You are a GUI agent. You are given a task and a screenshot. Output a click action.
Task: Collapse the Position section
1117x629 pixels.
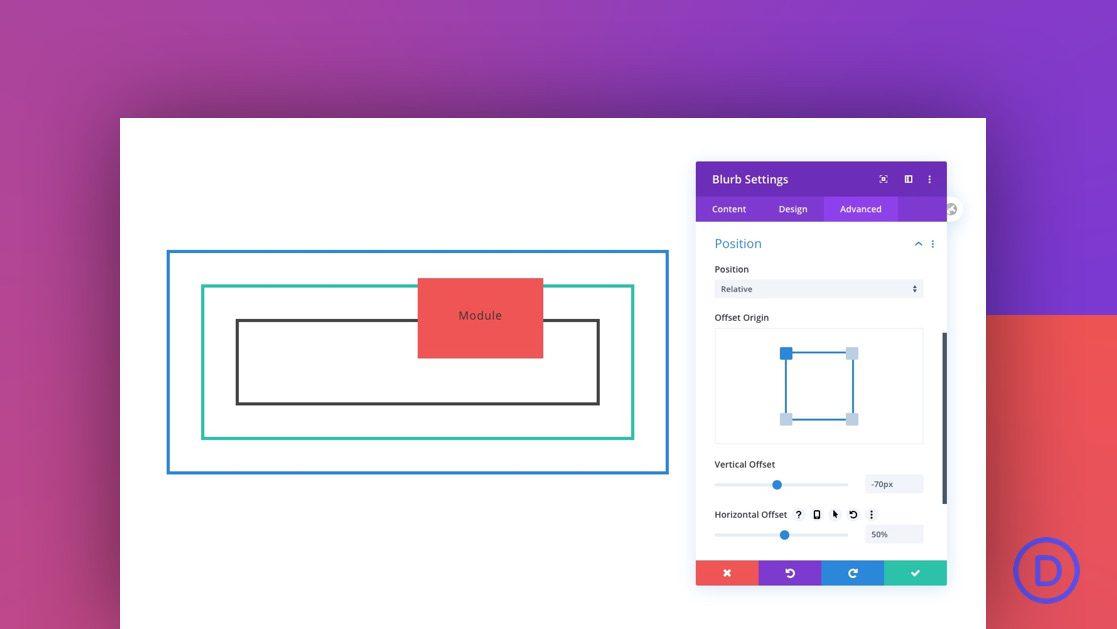[x=918, y=243]
